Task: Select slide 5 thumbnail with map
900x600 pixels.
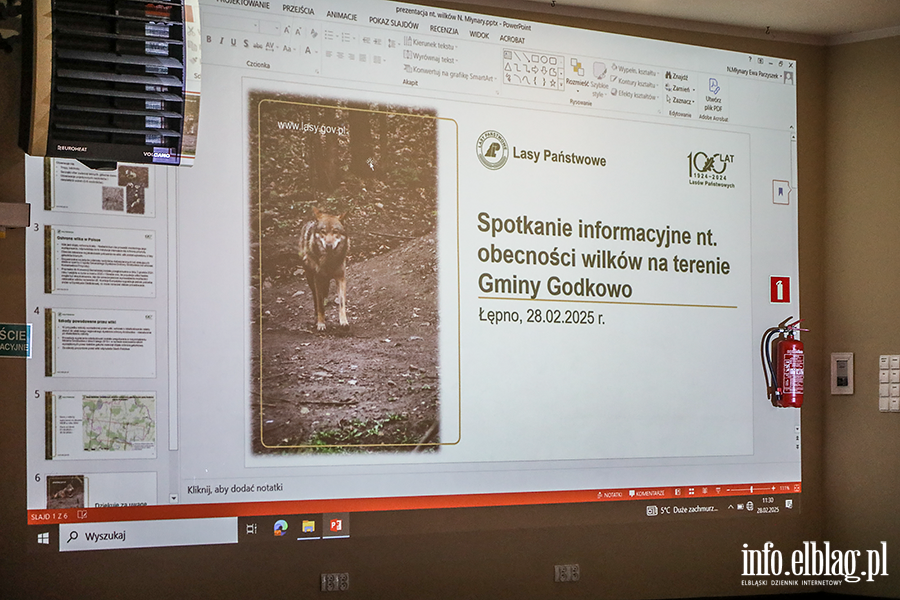Action: coord(101,425)
